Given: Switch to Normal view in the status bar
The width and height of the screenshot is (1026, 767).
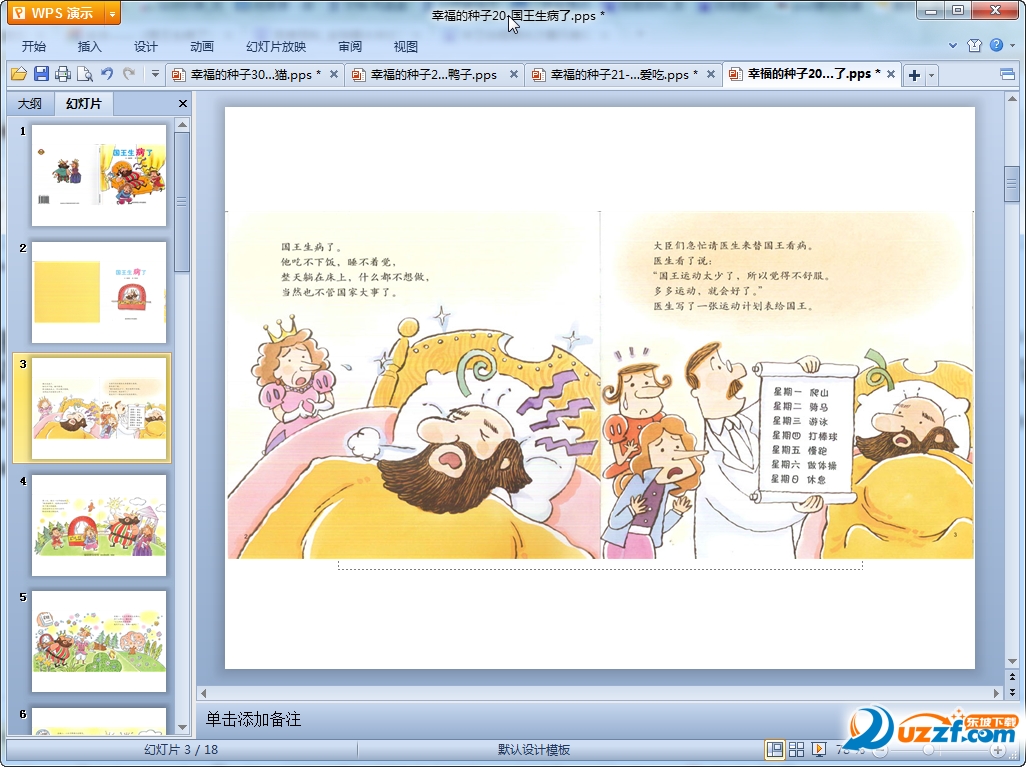Looking at the screenshot, I should (x=775, y=749).
